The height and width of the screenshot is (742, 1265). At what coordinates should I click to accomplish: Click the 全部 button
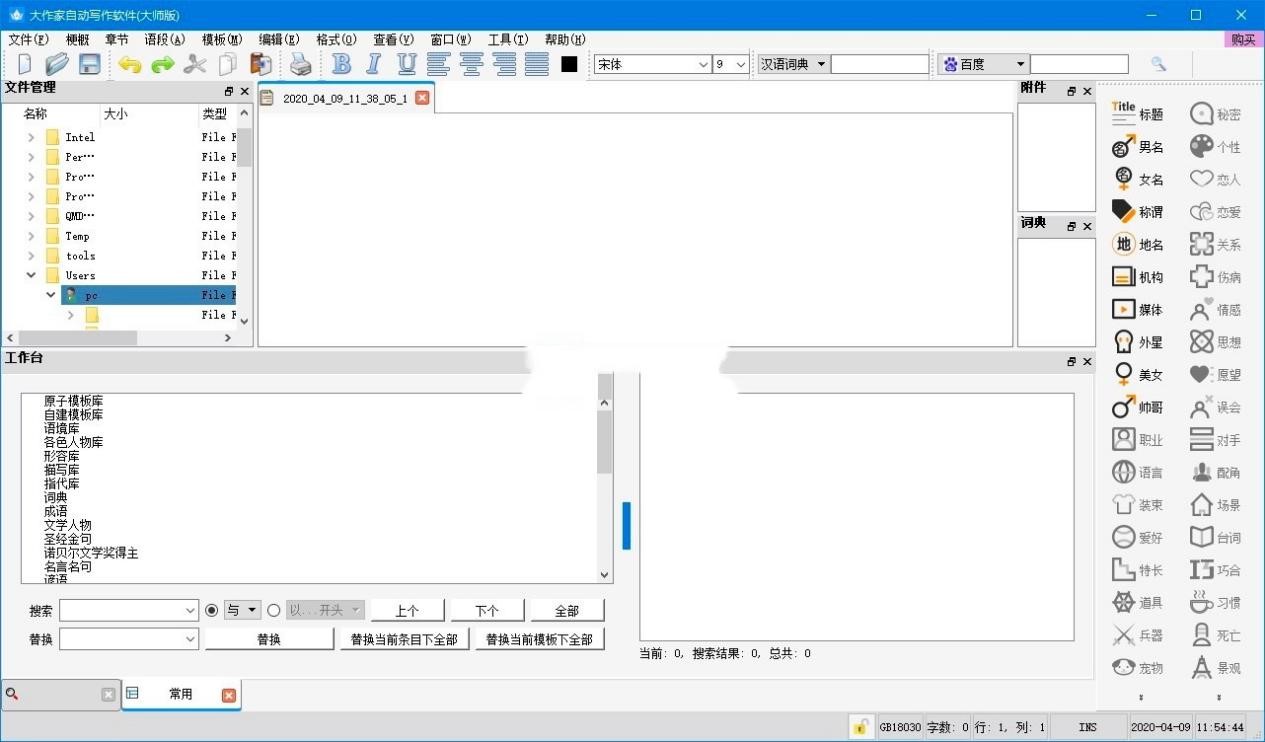point(567,610)
